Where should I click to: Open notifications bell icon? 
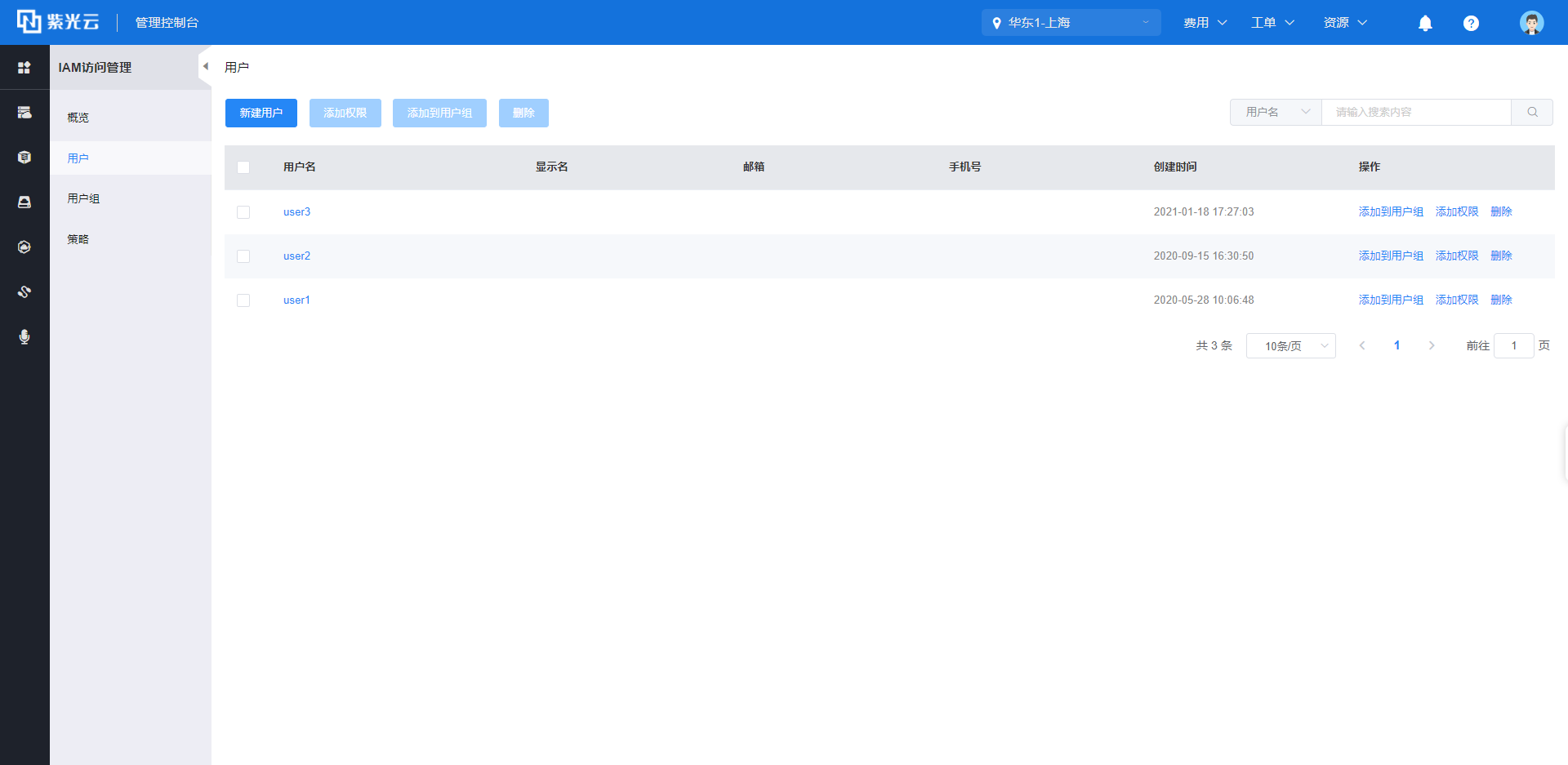[x=1425, y=23]
